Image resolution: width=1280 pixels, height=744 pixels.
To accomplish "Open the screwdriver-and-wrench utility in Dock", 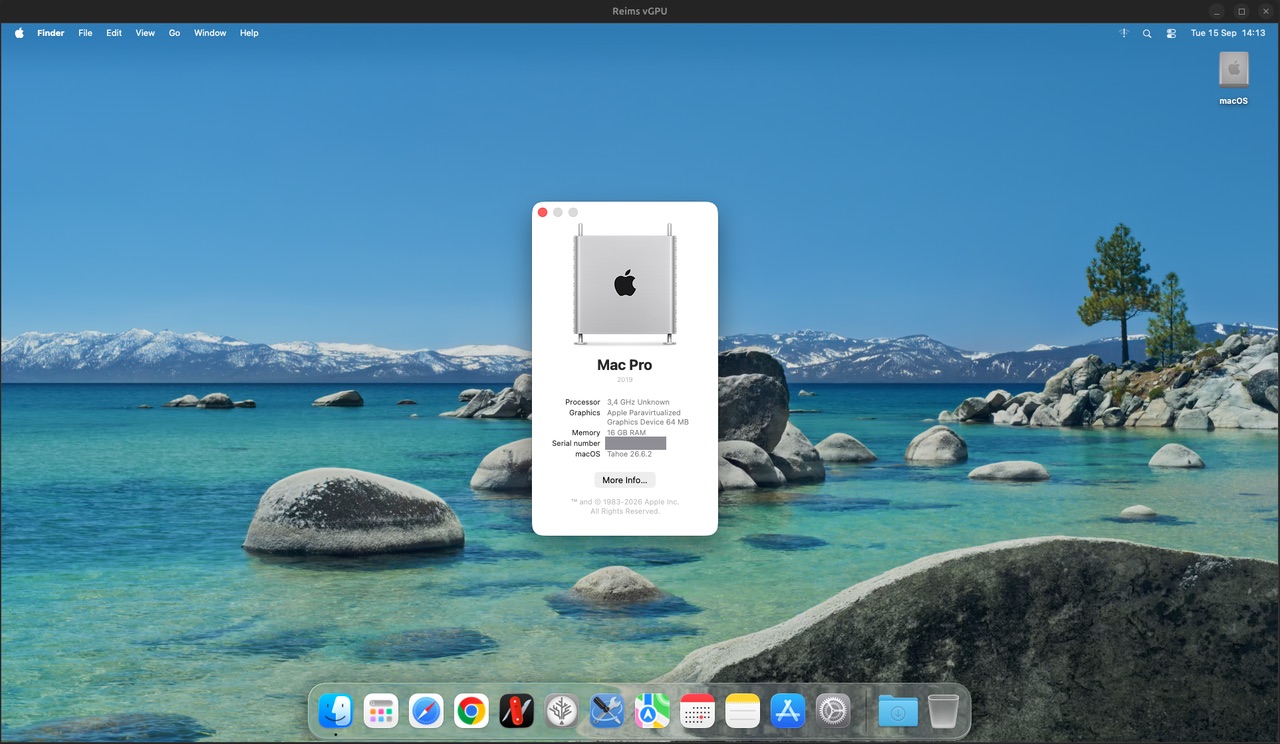I will 607,711.
